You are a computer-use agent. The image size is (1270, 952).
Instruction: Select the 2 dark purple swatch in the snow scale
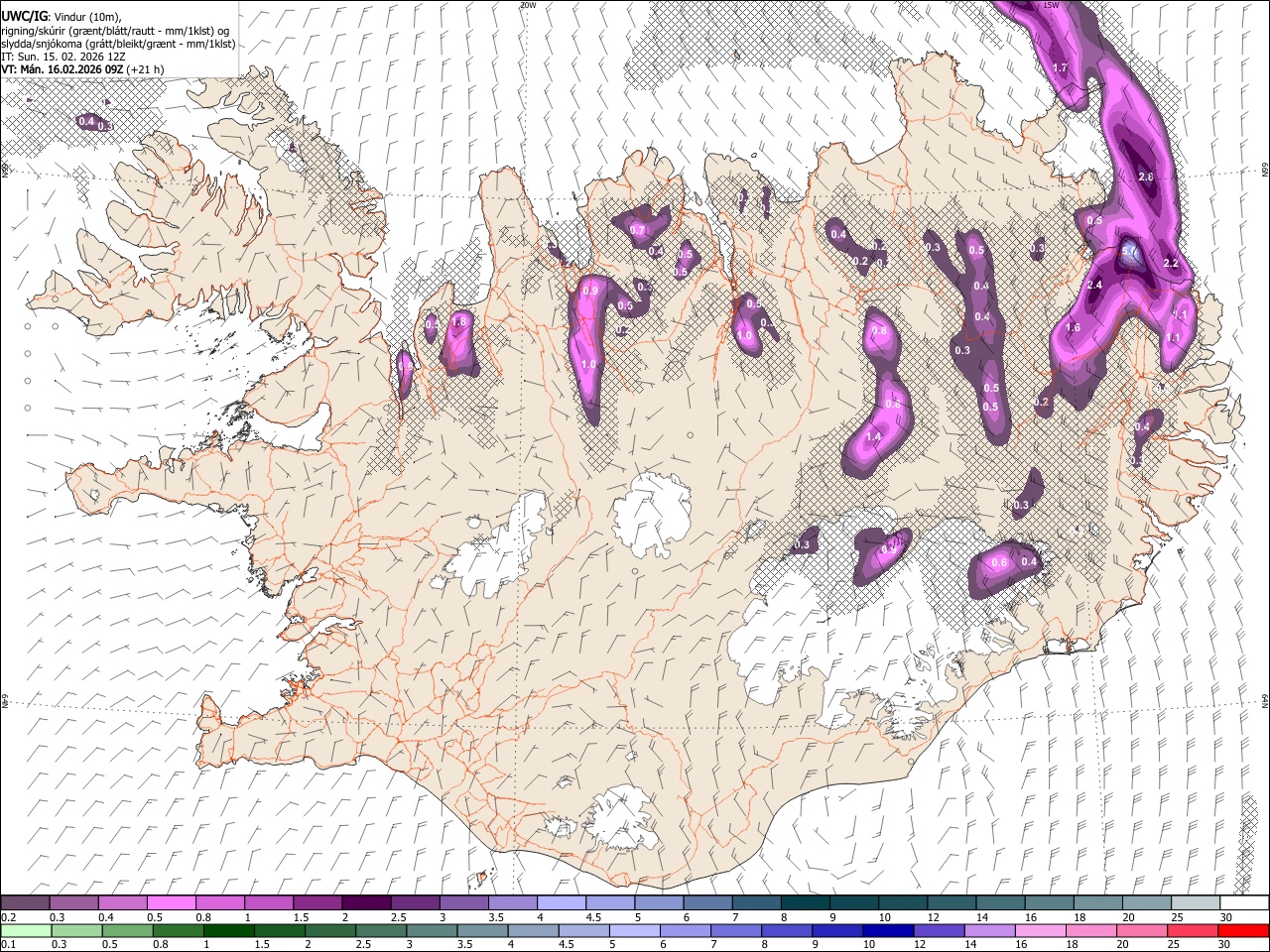tap(365, 903)
